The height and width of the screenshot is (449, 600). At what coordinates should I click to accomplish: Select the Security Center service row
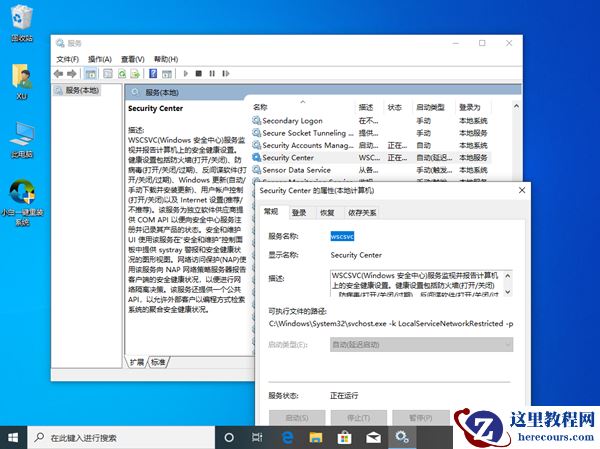(x=370, y=157)
